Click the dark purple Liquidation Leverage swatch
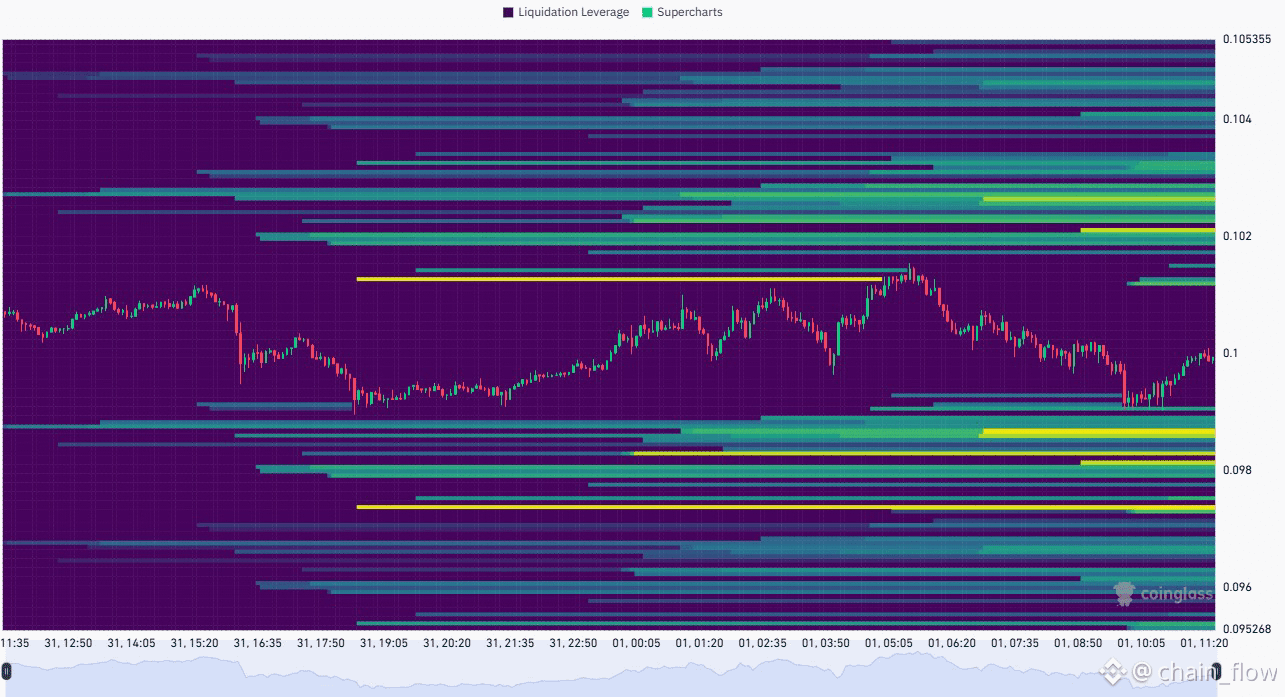Screen dimensions: 1285x697 point(508,12)
